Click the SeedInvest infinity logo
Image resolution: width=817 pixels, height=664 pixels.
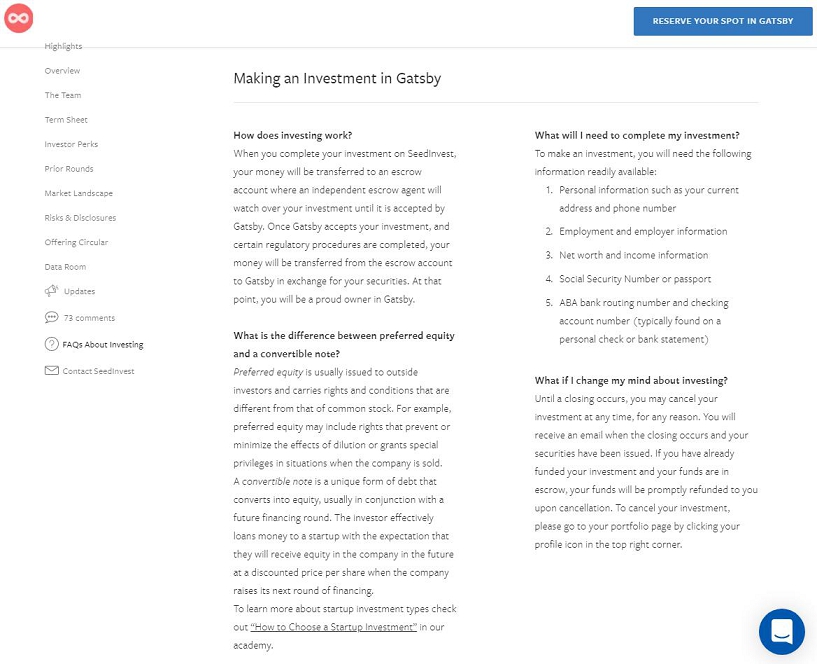[x=19, y=19]
